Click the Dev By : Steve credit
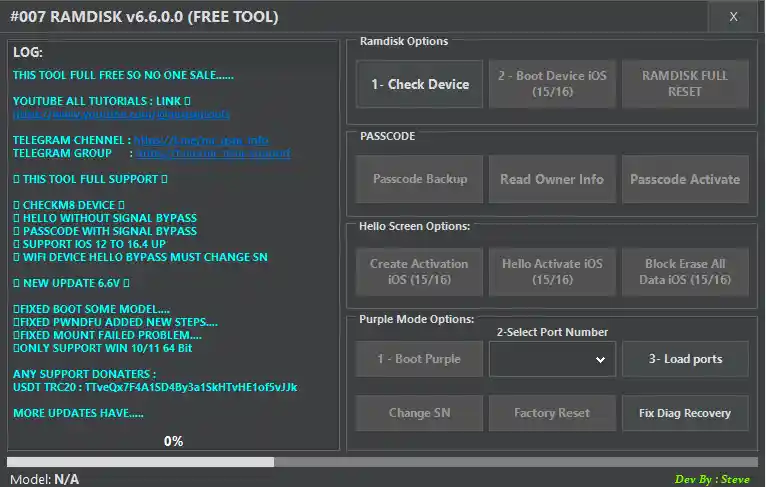The image size is (766, 487). 712,479
